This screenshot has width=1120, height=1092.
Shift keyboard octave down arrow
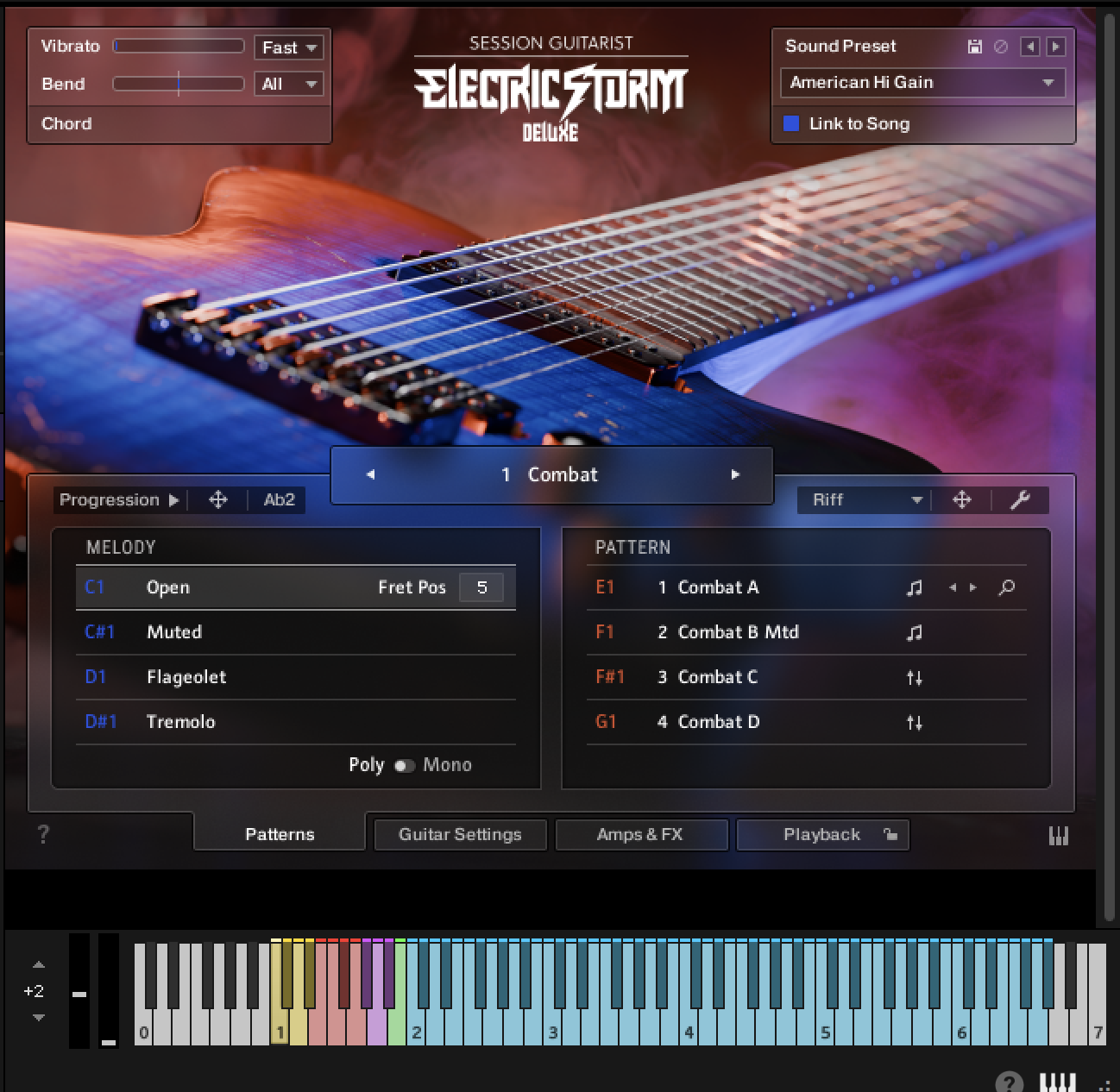[x=38, y=1018]
